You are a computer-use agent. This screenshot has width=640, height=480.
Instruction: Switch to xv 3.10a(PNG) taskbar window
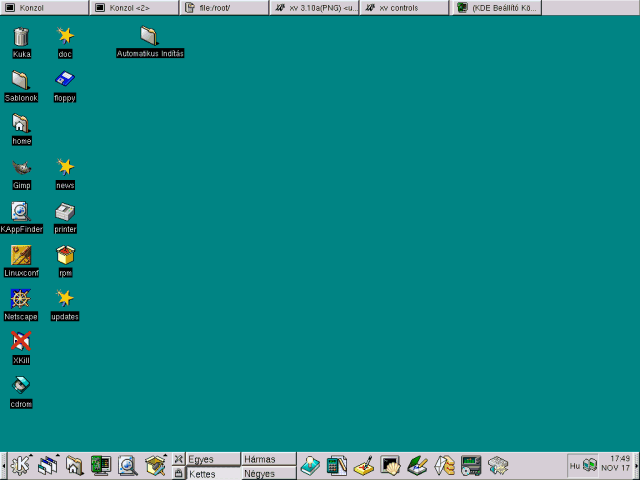tap(315, 8)
